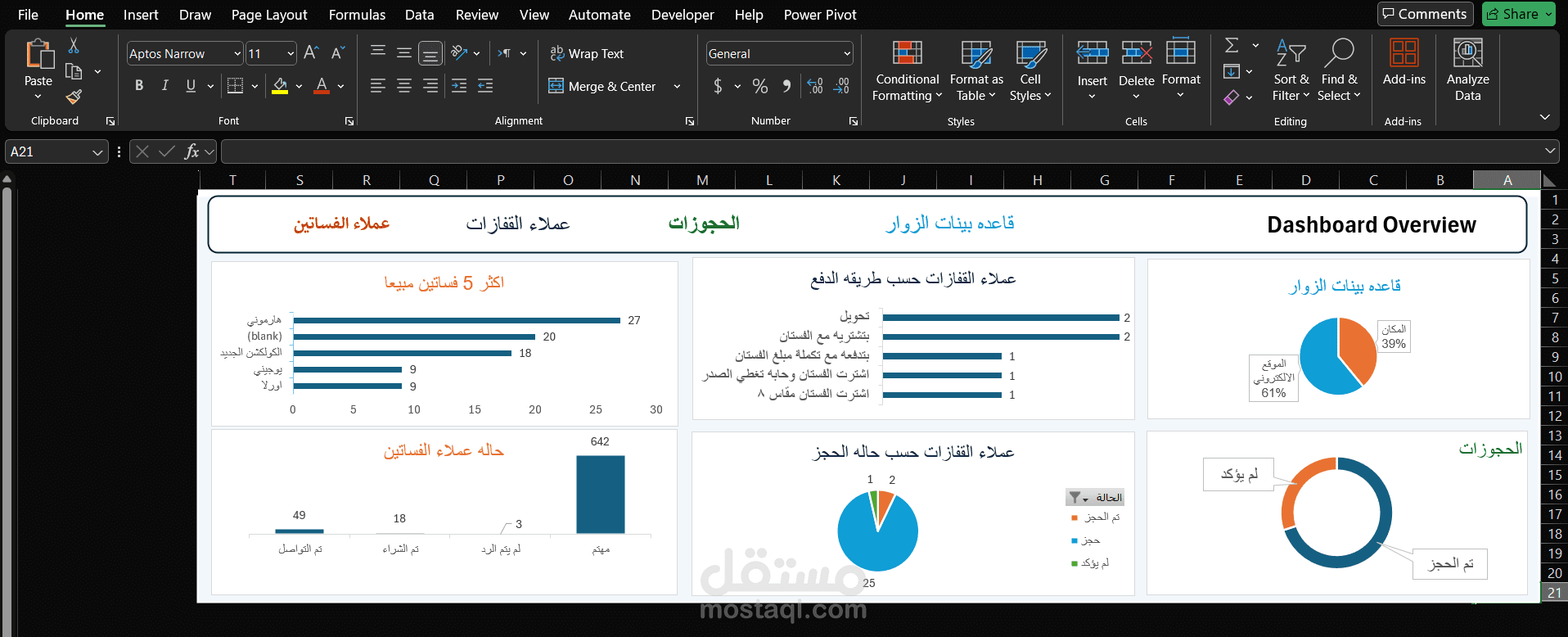Click Decrease Decimal icon
The image size is (1568, 637).
(x=841, y=86)
